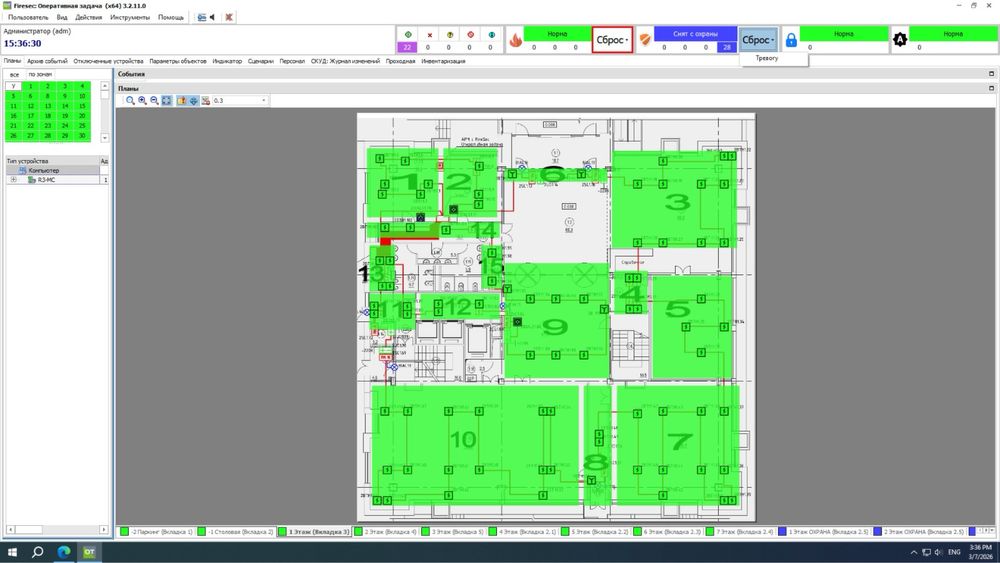This screenshot has width=1000, height=563.
Task: Switch to the Проходная tab
Action: point(401,61)
